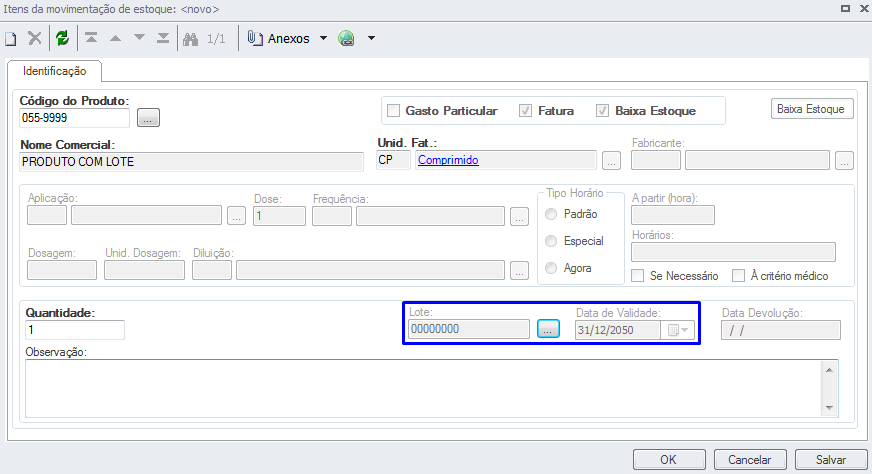Click the Lote field showing 00000000
The height and width of the screenshot is (474, 872).
(469, 329)
